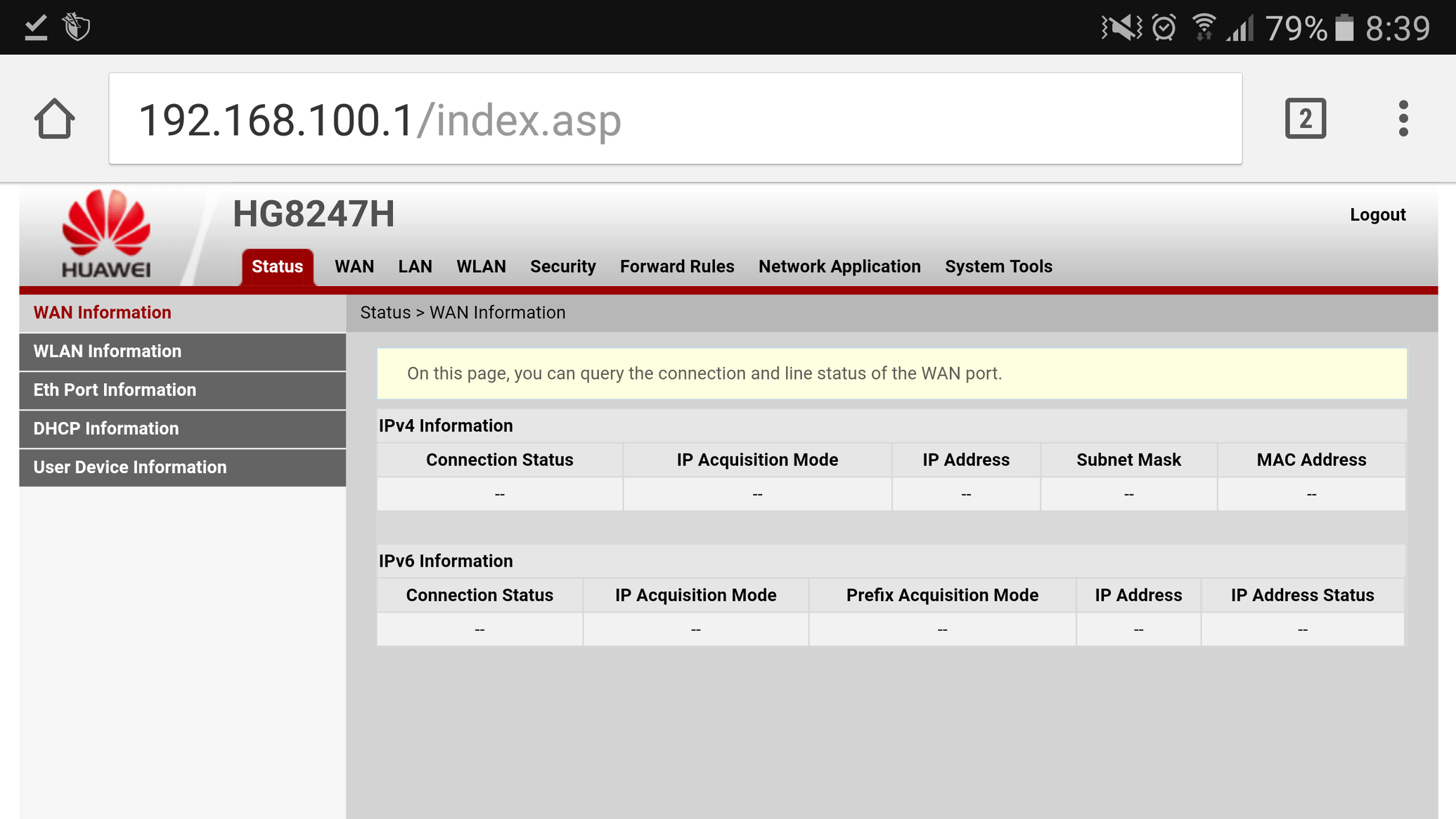Tap the browser home icon

pyautogui.click(x=54, y=119)
